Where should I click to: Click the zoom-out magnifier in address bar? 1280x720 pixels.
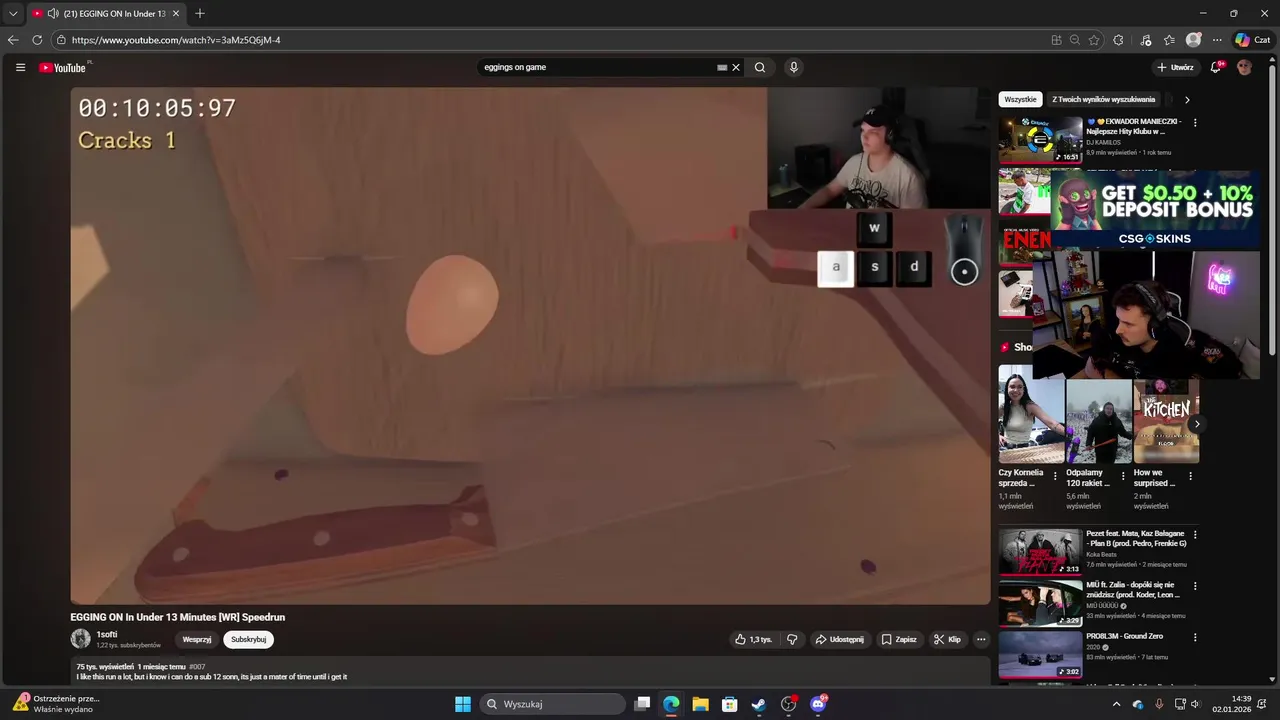[x=1075, y=40]
